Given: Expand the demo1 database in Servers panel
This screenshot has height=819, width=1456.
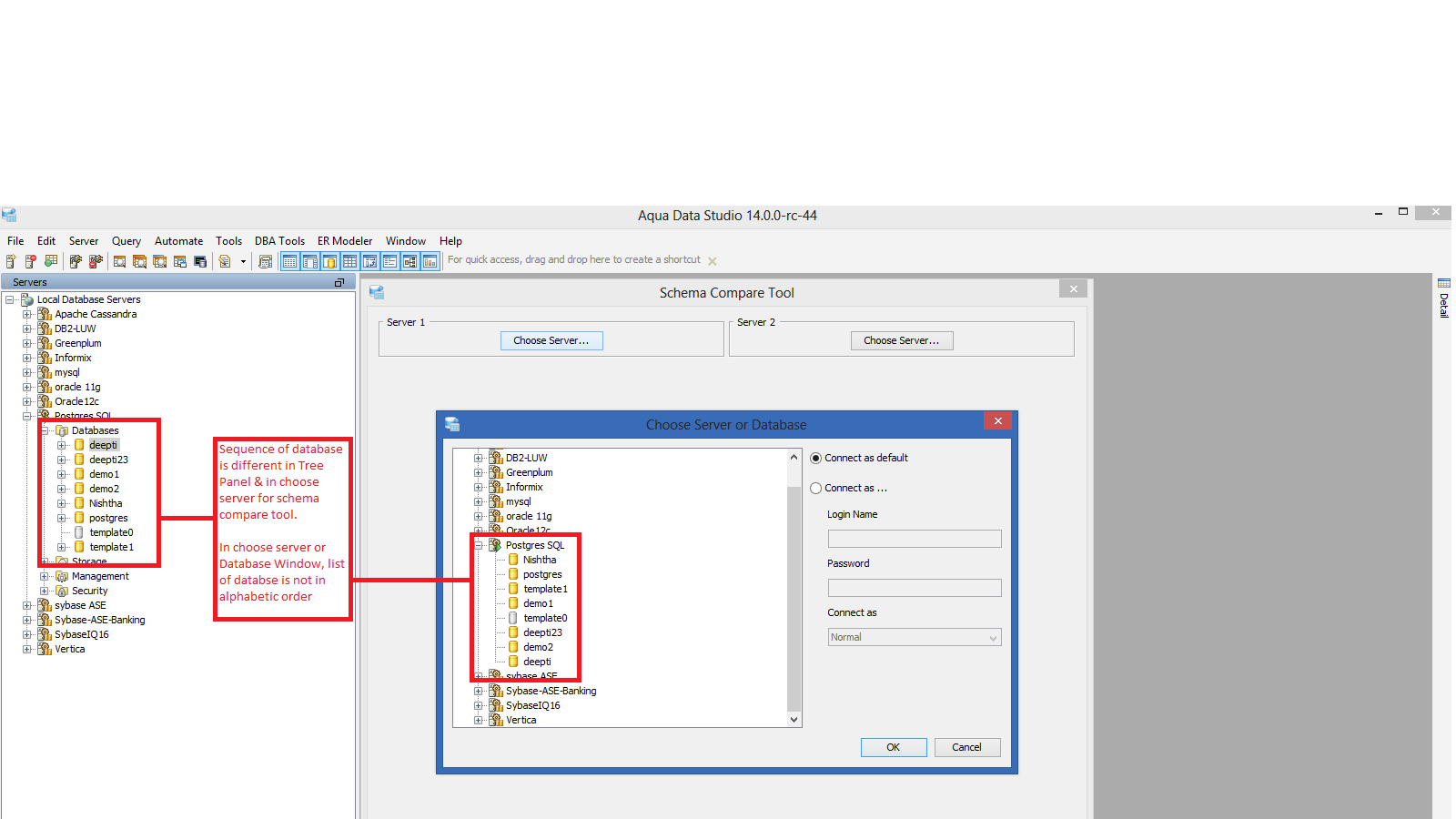Looking at the screenshot, I should 62,474.
